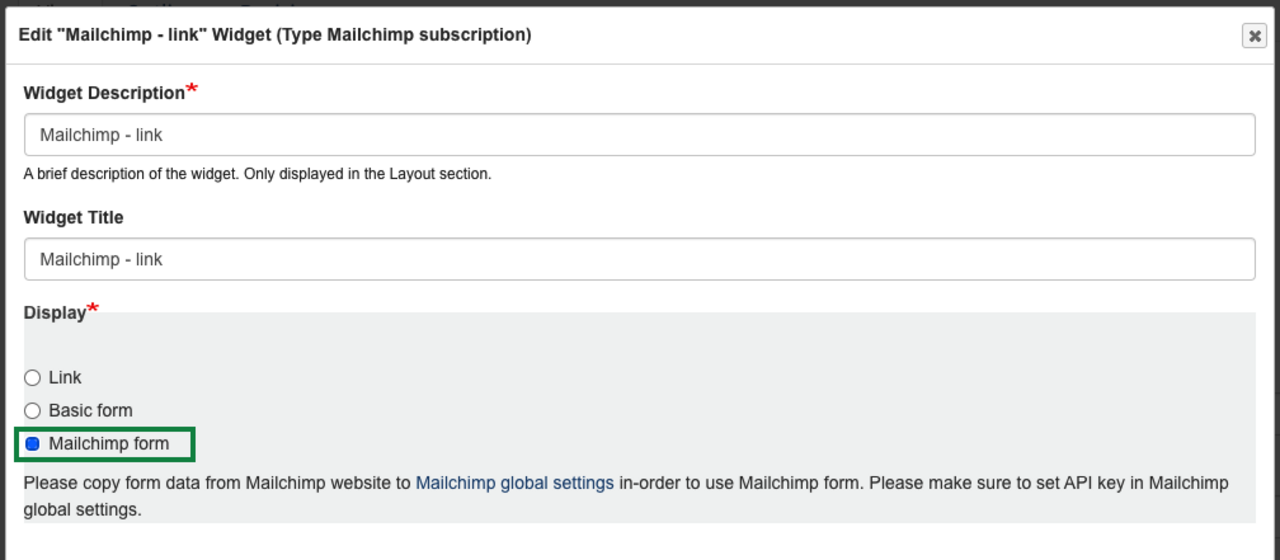Click the Widget Description label
Screen dimensions: 1280x560
[x=104, y=93]
